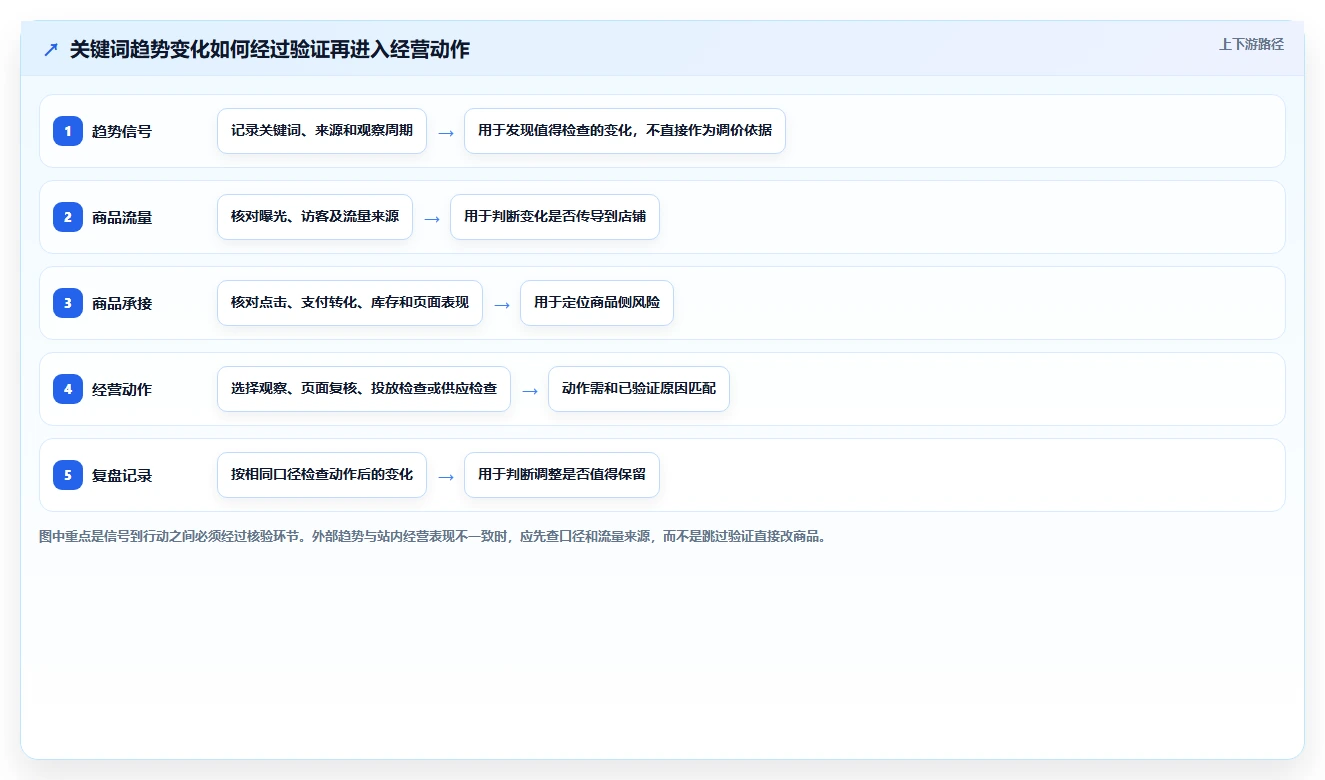Click the box 动作需和已验证原因匹配
Image resolution: width=1325 pixels, height=780 pixels.
click(x=639, y=389)
